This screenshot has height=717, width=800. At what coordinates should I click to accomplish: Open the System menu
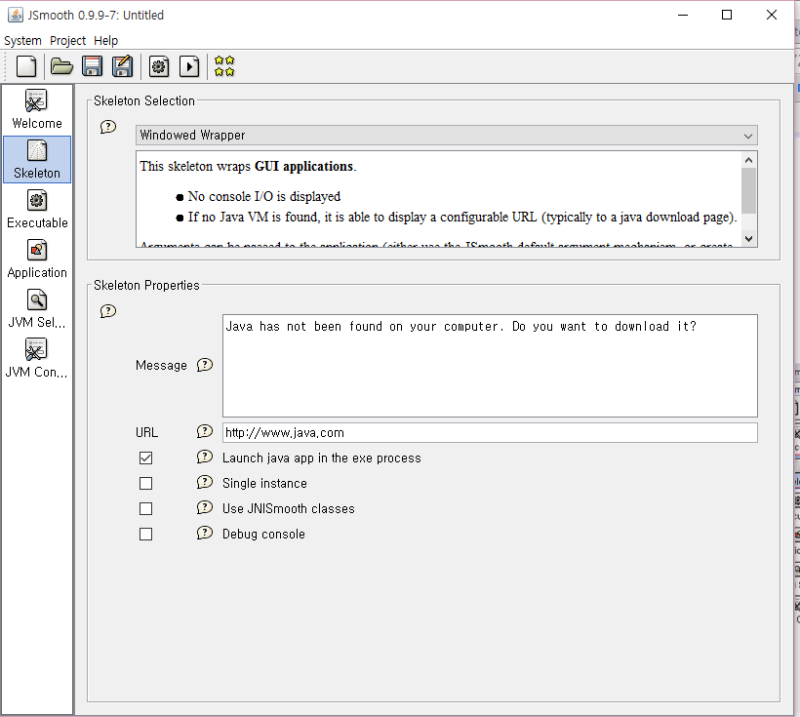pos(23,40)
